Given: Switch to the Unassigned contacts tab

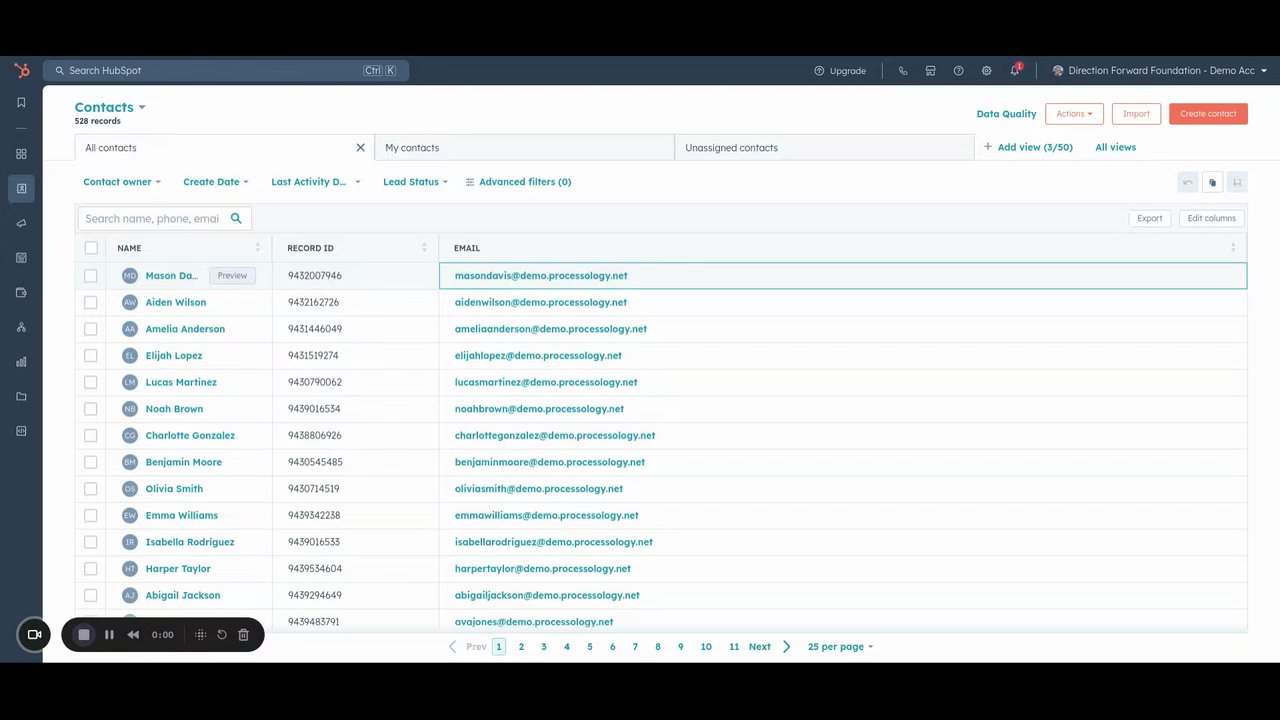Looking at the screenshot, I should [x=824, y=148].
